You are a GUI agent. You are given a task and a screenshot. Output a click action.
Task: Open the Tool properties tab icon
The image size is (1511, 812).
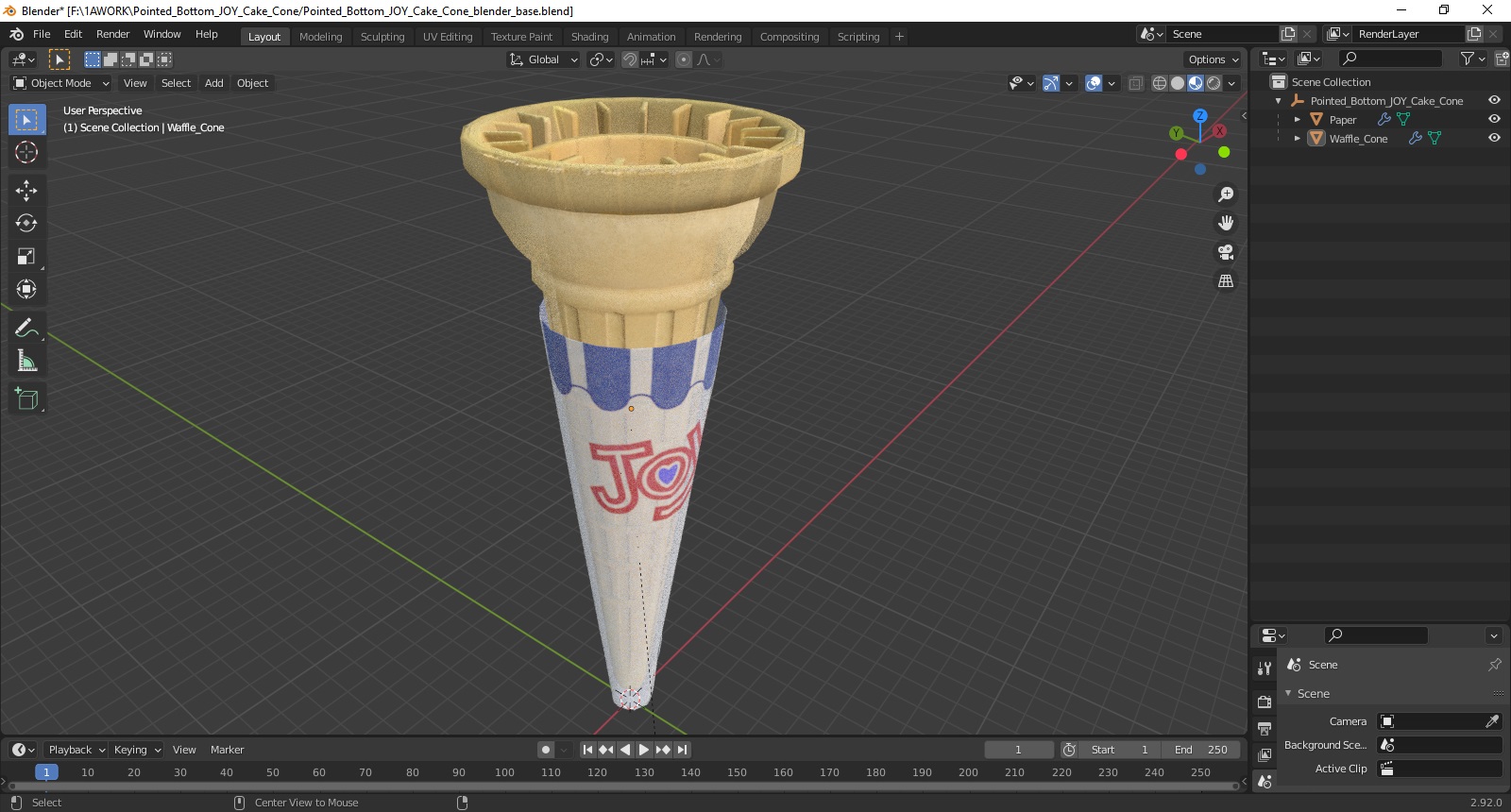tap(1265, 668)
